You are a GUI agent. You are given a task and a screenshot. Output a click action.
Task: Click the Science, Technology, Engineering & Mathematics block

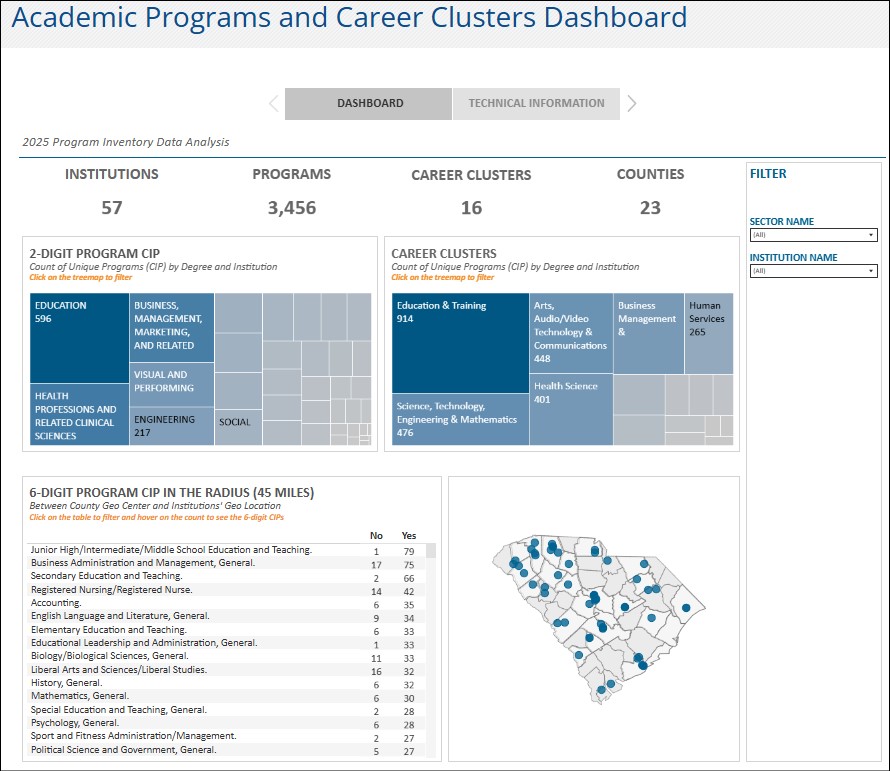[x=460, y=420]
